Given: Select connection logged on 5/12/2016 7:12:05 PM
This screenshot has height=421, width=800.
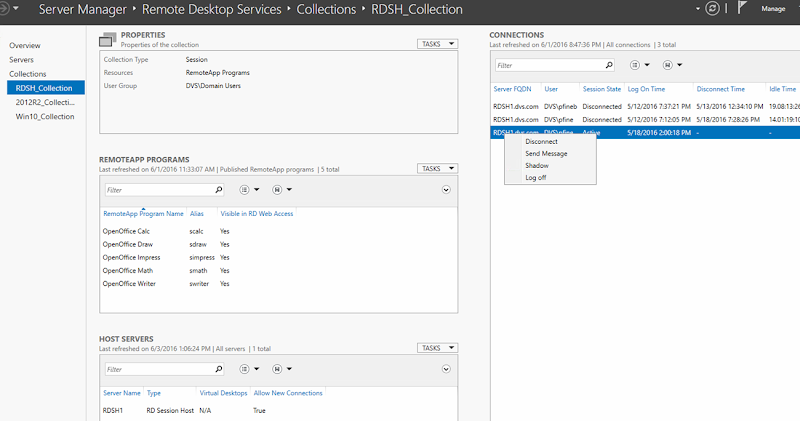Looking at the screenshot, I should (x=645, y=119).
